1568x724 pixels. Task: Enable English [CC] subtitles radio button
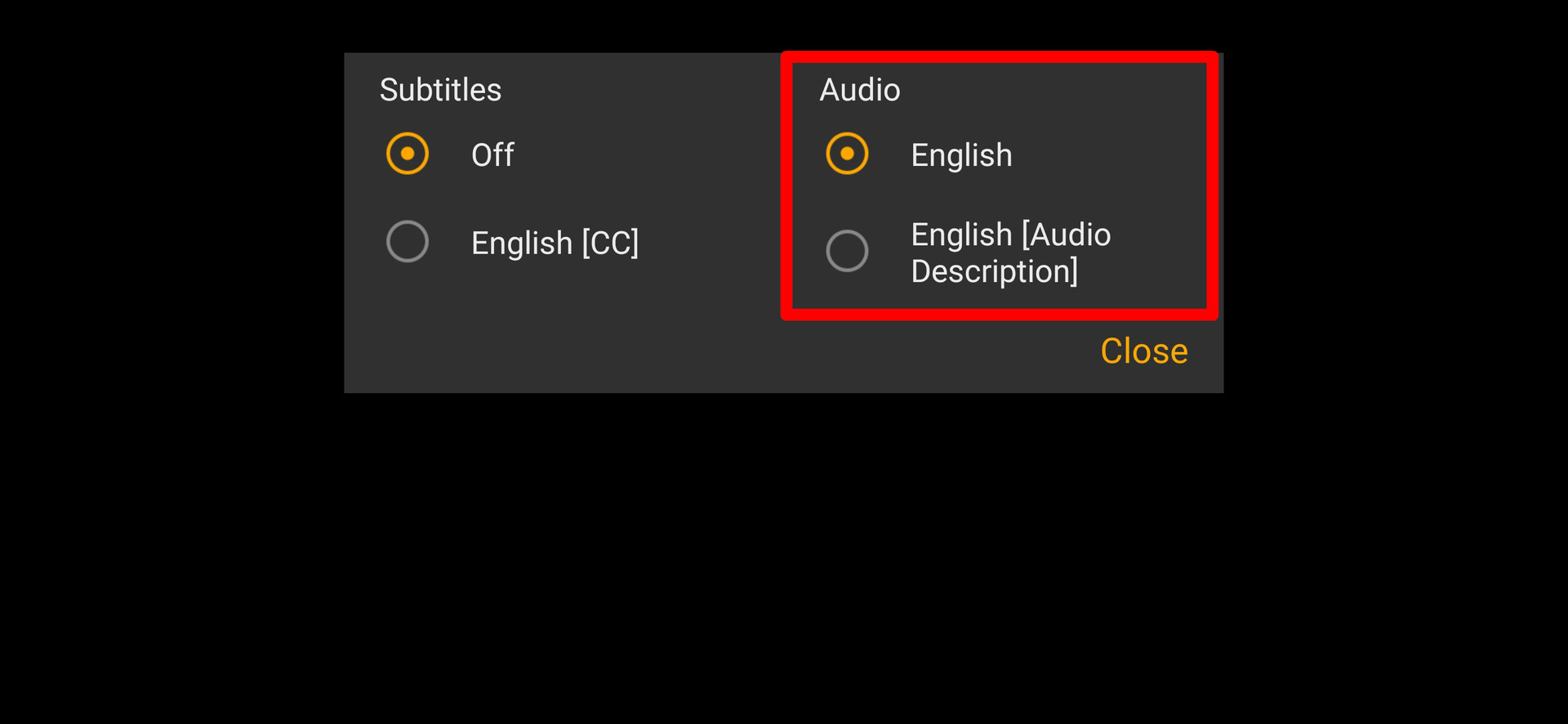click(408, 242)
